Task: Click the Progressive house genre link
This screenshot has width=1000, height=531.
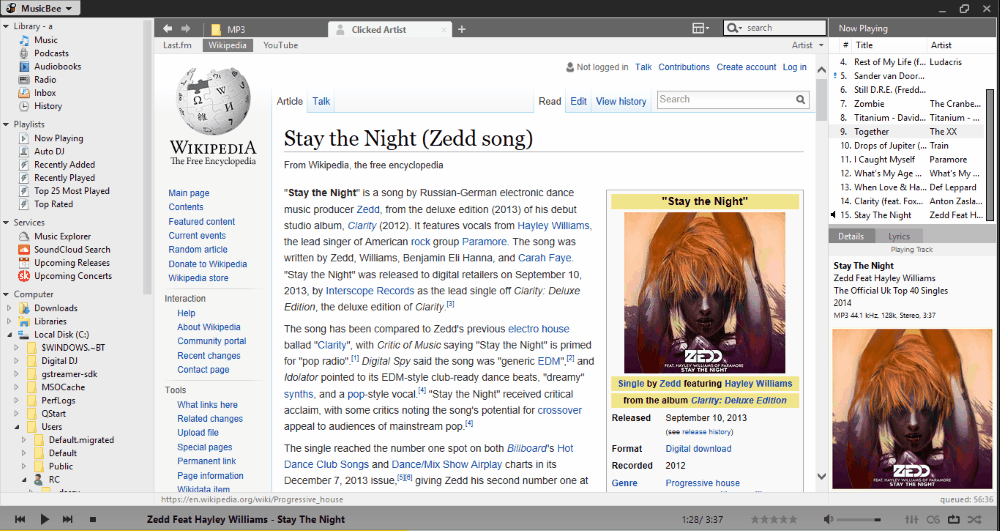Action: point(702,483)
